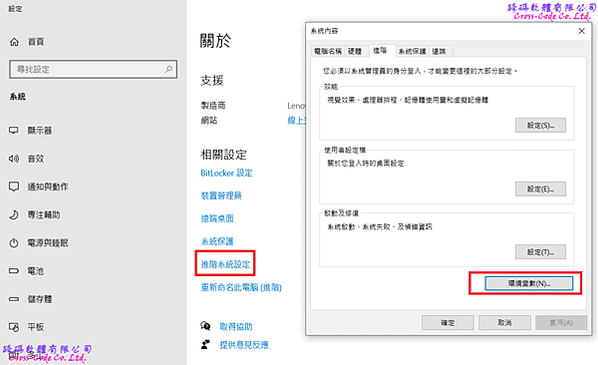Click the User Profiles Settings (設定(E)) button
Screen dimensions: 598x365
pyautogui.click(x=540, y=189)
